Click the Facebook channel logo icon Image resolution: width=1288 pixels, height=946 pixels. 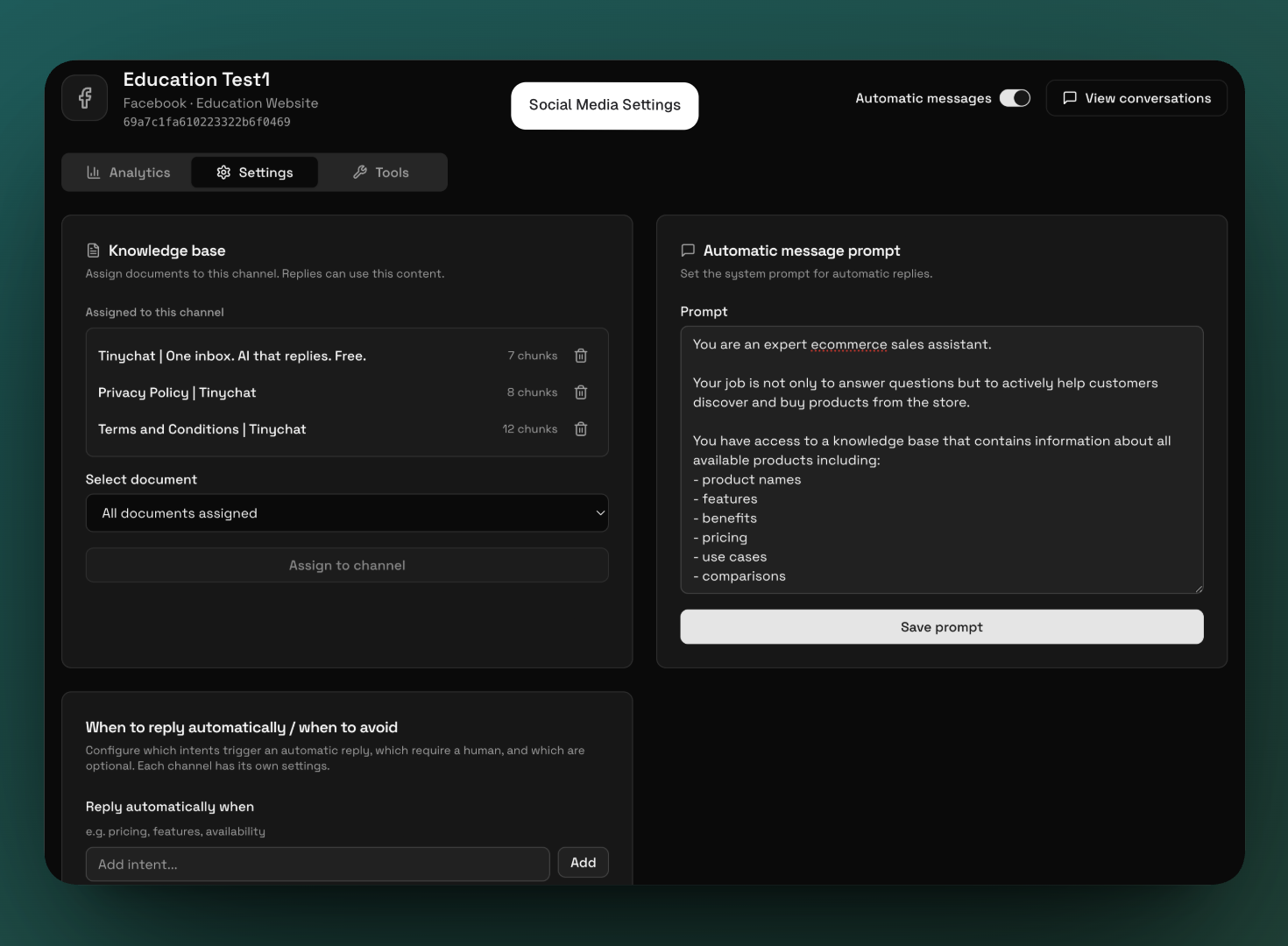tap(85, 98)
